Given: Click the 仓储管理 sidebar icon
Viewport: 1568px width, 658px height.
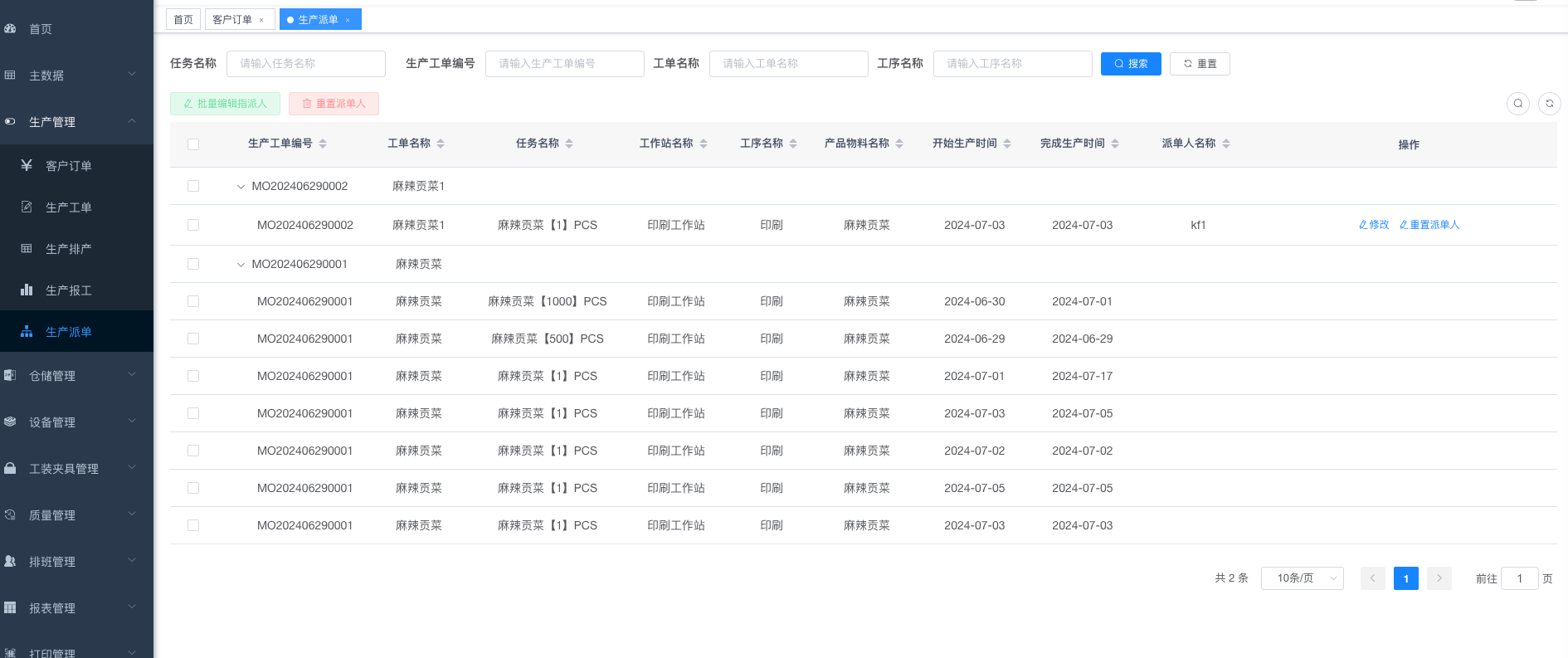Looking at the screenshot, I should point(10,375).
